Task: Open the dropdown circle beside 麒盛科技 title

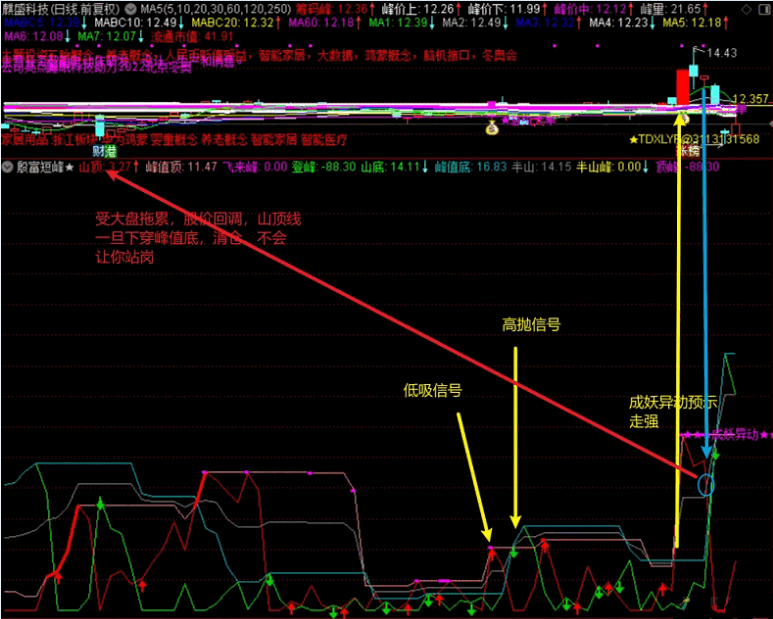Action: (x=130, y=9)
